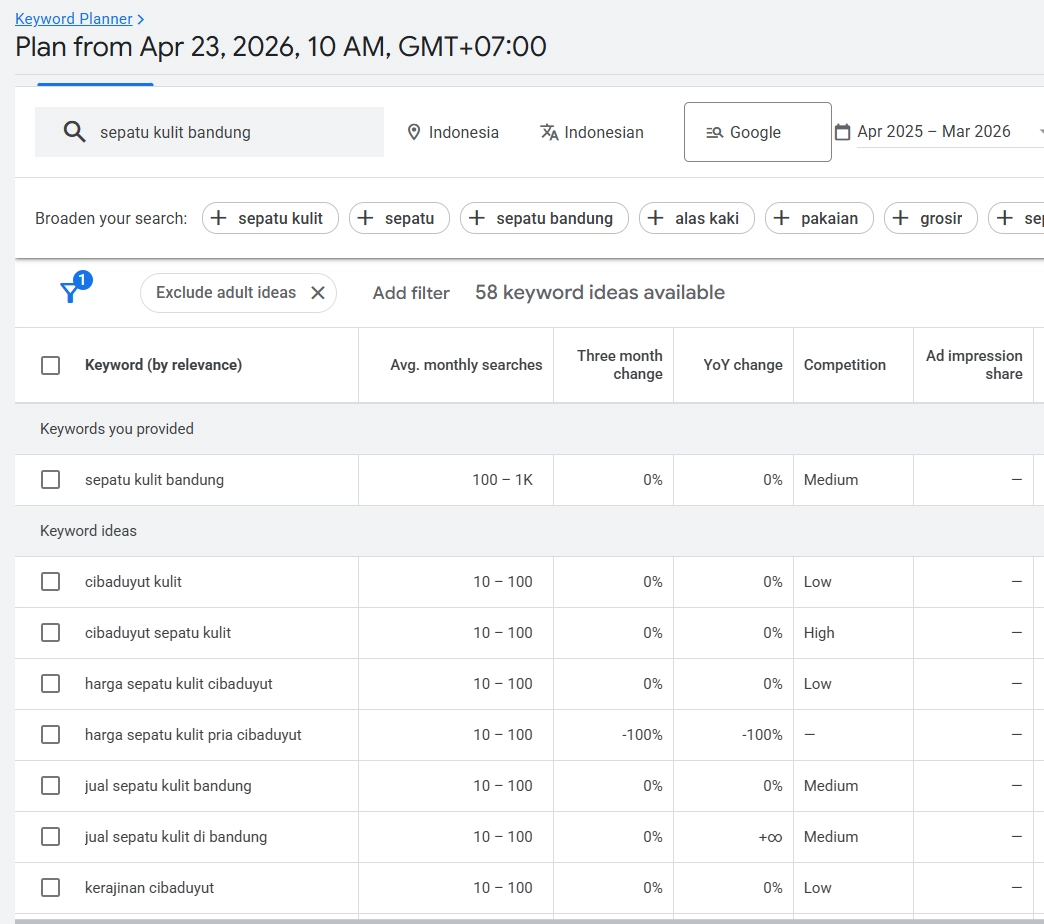
Task: Open the Apr 2025 – Mar 2026 date range dropdown
Action: pyautogui.click(x=933, y=131)
